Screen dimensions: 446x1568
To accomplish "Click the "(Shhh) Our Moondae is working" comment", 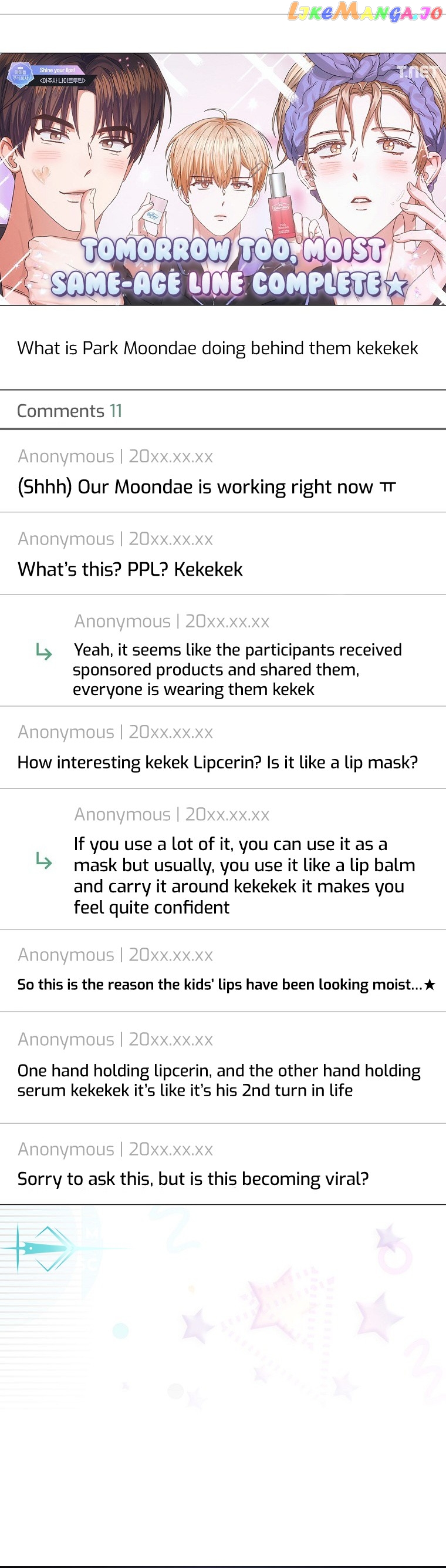I will pos(206,487).
